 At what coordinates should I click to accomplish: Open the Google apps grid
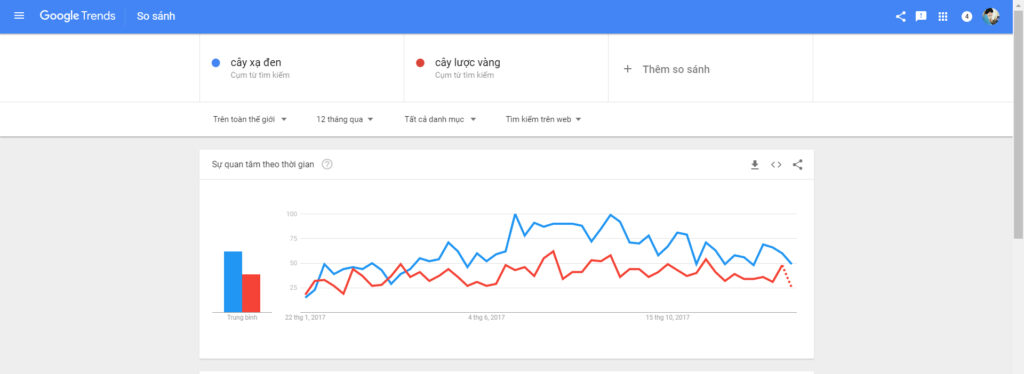click(x=942, y=16)
